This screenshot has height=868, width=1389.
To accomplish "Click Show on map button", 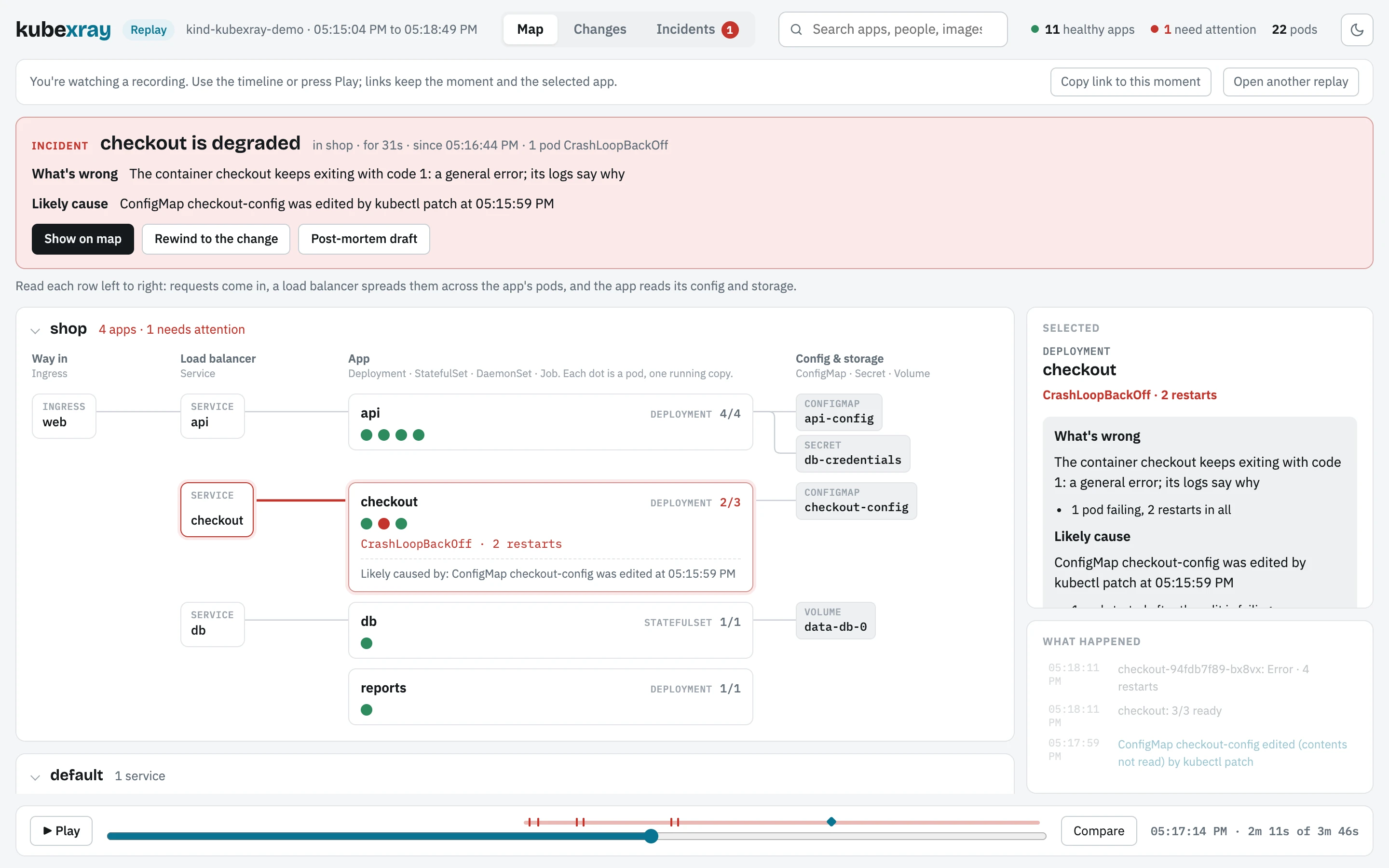I will (x=82, y=239).
